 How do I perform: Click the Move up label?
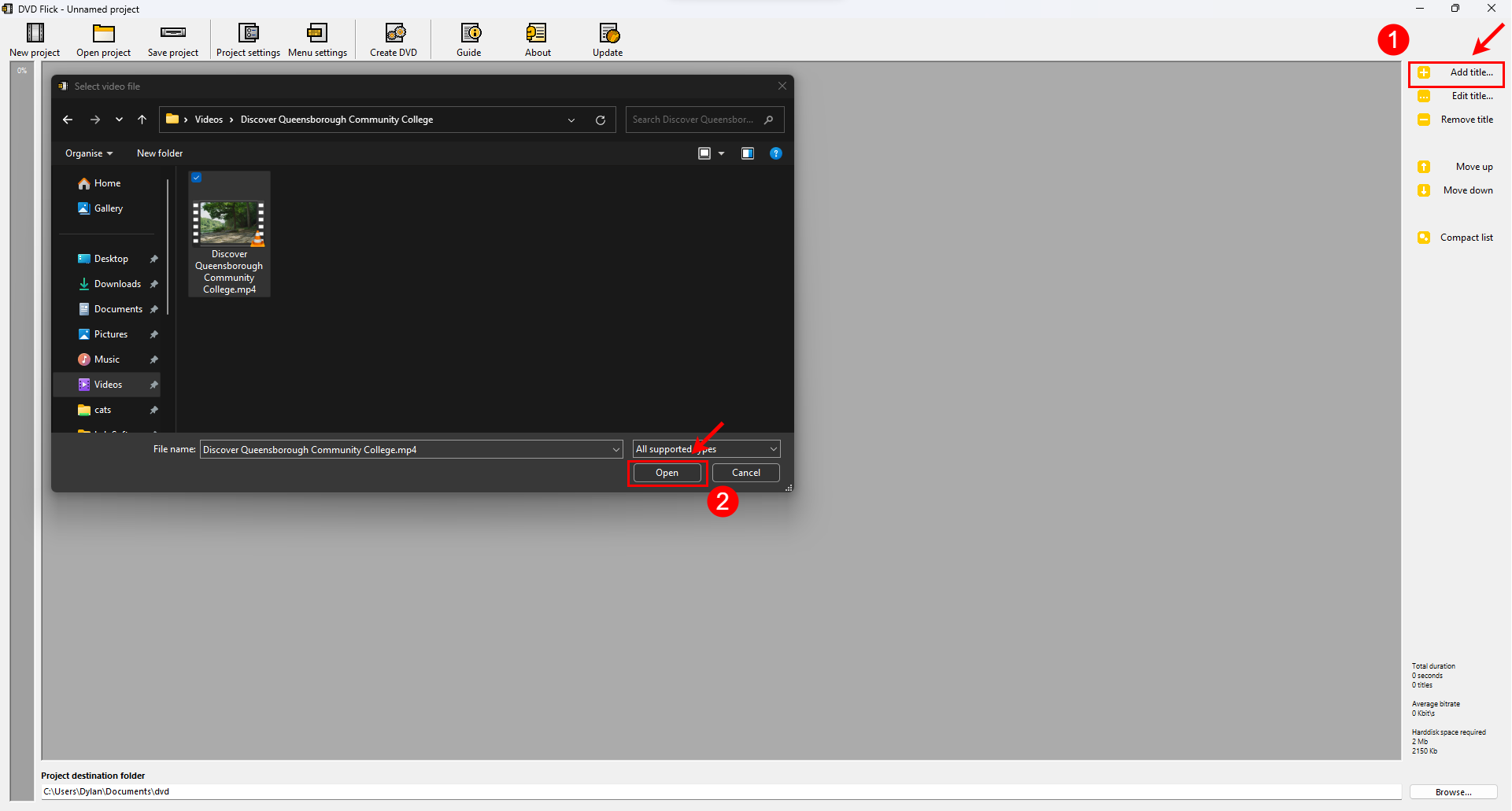[1474, 167]
